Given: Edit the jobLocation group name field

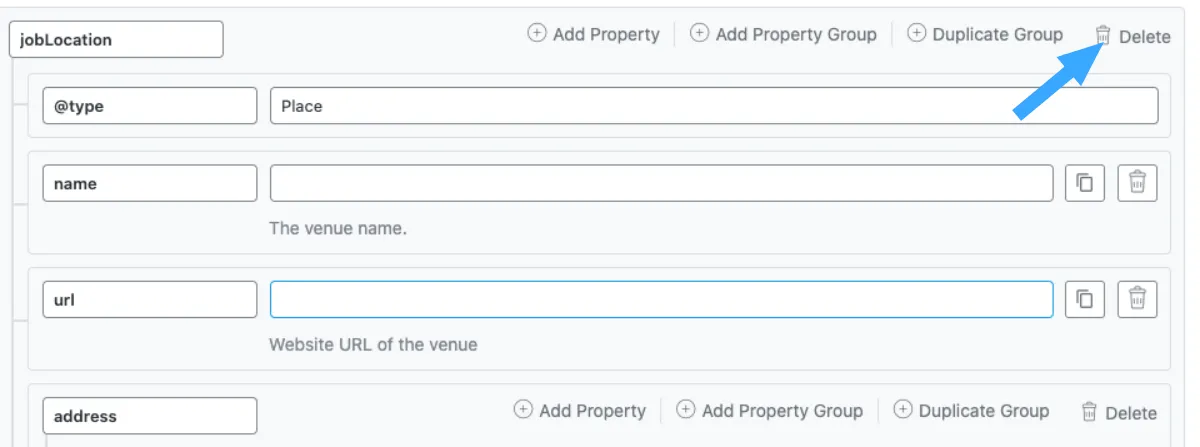Looking at the screenshot, I should (116, 40).
